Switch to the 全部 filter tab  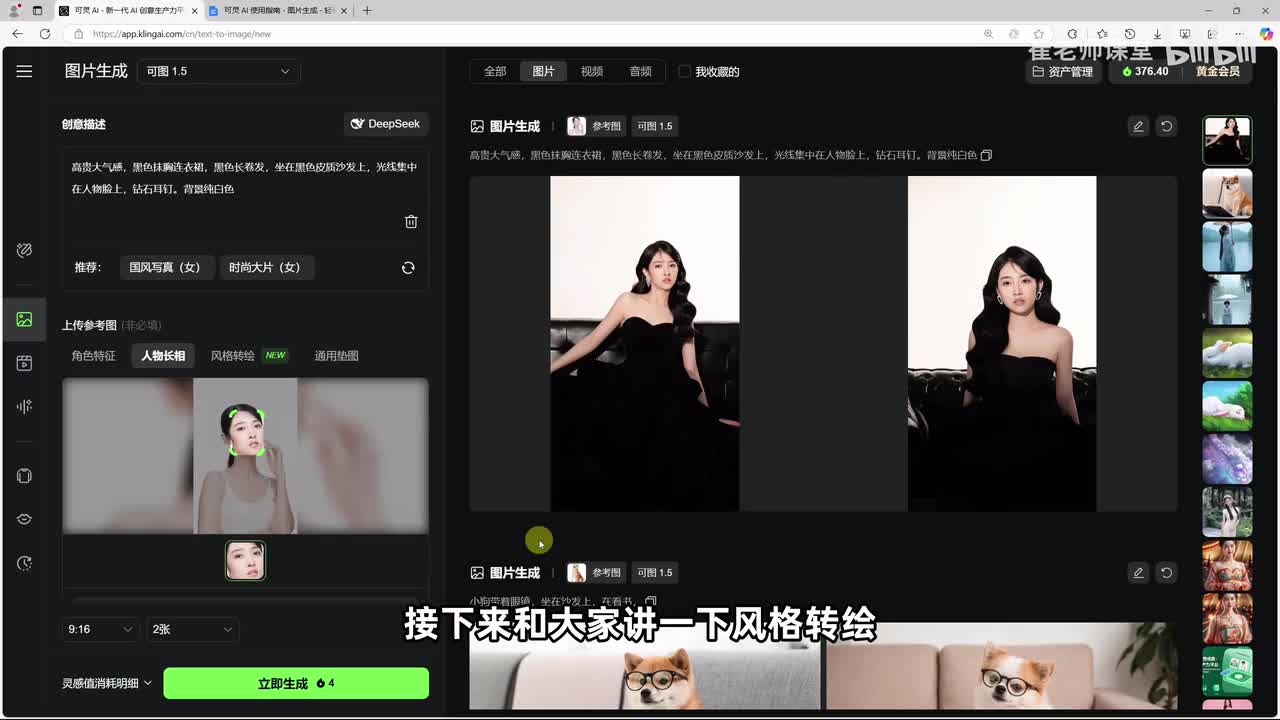click(495, 71)
